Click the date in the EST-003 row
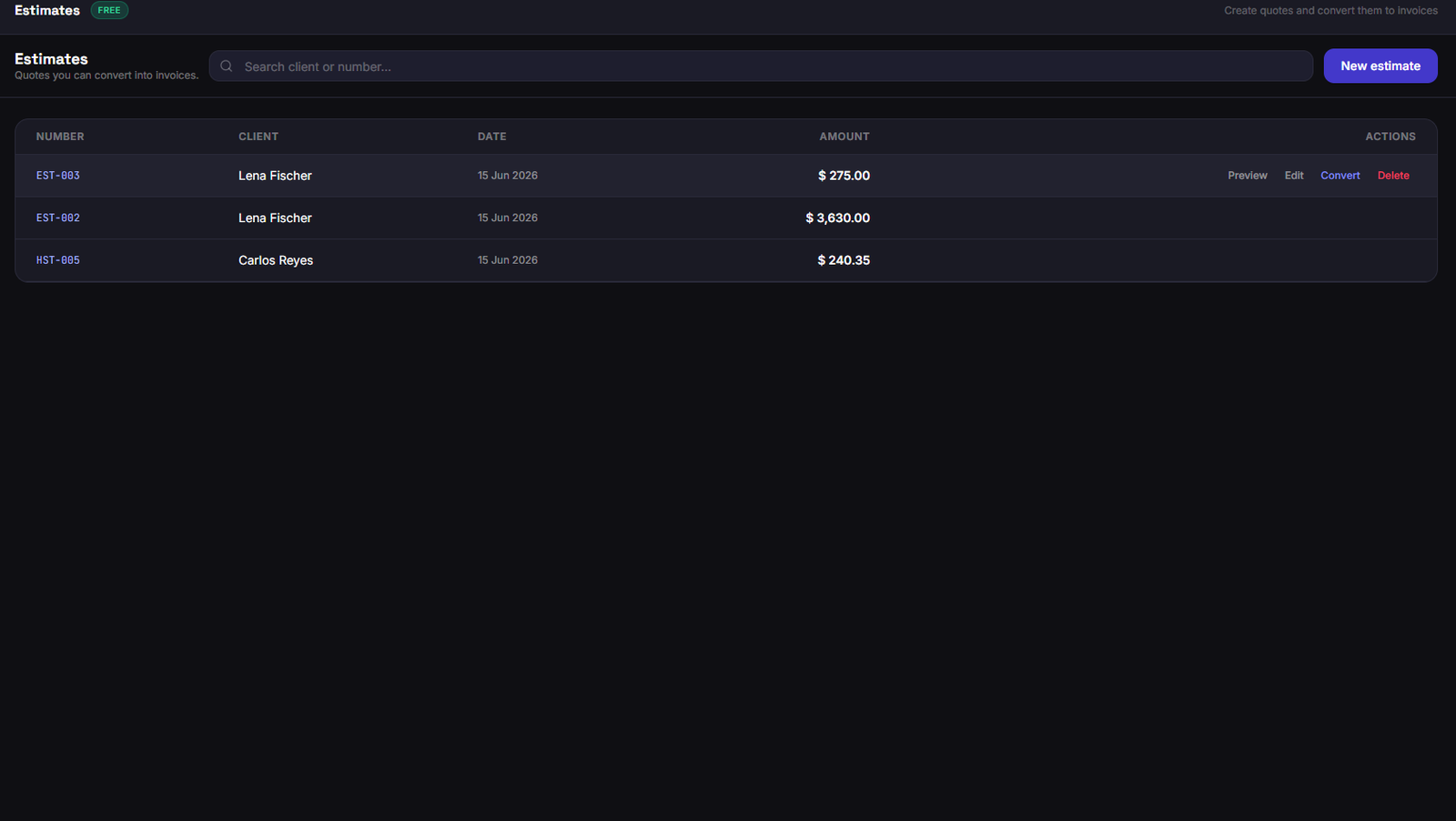The image size is (1456, 821). (x=508, y=176)
